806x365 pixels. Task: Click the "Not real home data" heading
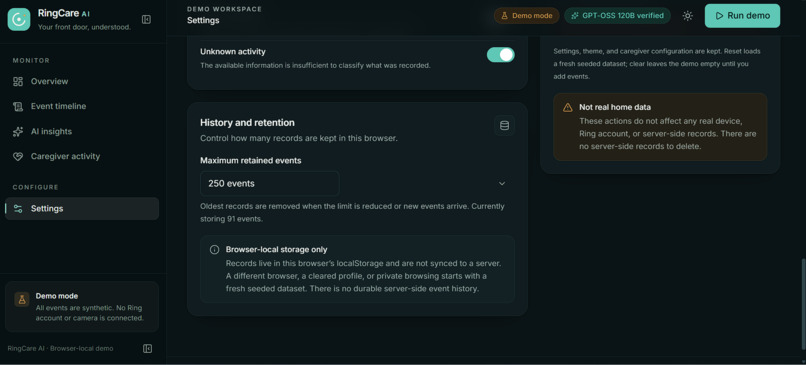pos(615,107)
